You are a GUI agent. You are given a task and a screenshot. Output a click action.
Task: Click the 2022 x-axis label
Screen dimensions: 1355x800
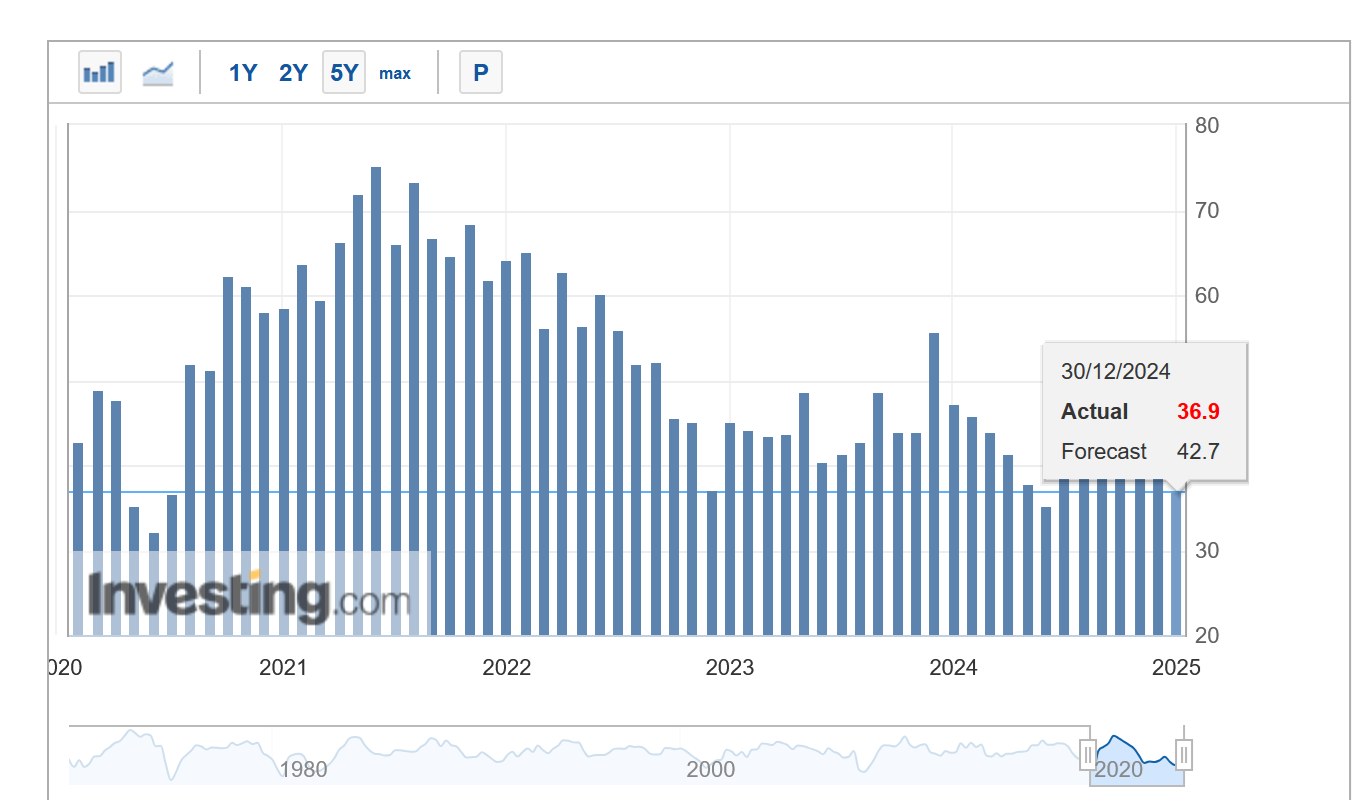click(x=506, y=667)
